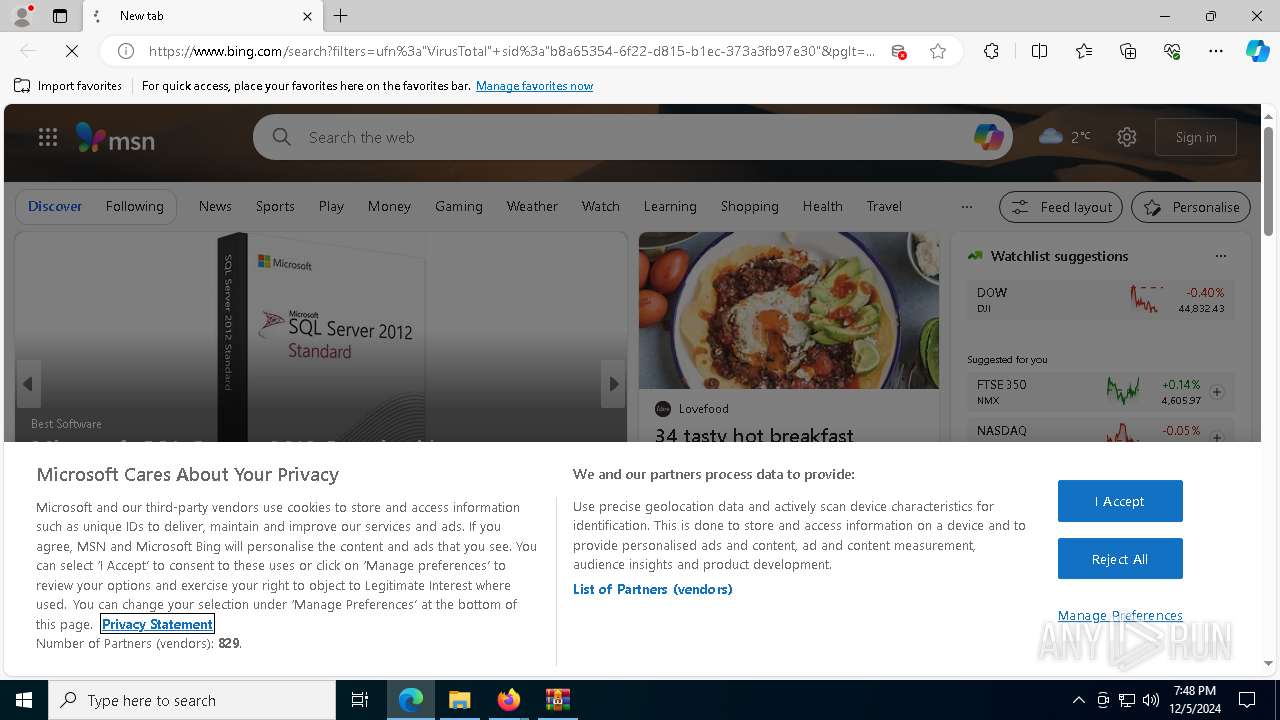Open the Weather category
Viewport: 1280px width, 720px height.
click(532, 206)
